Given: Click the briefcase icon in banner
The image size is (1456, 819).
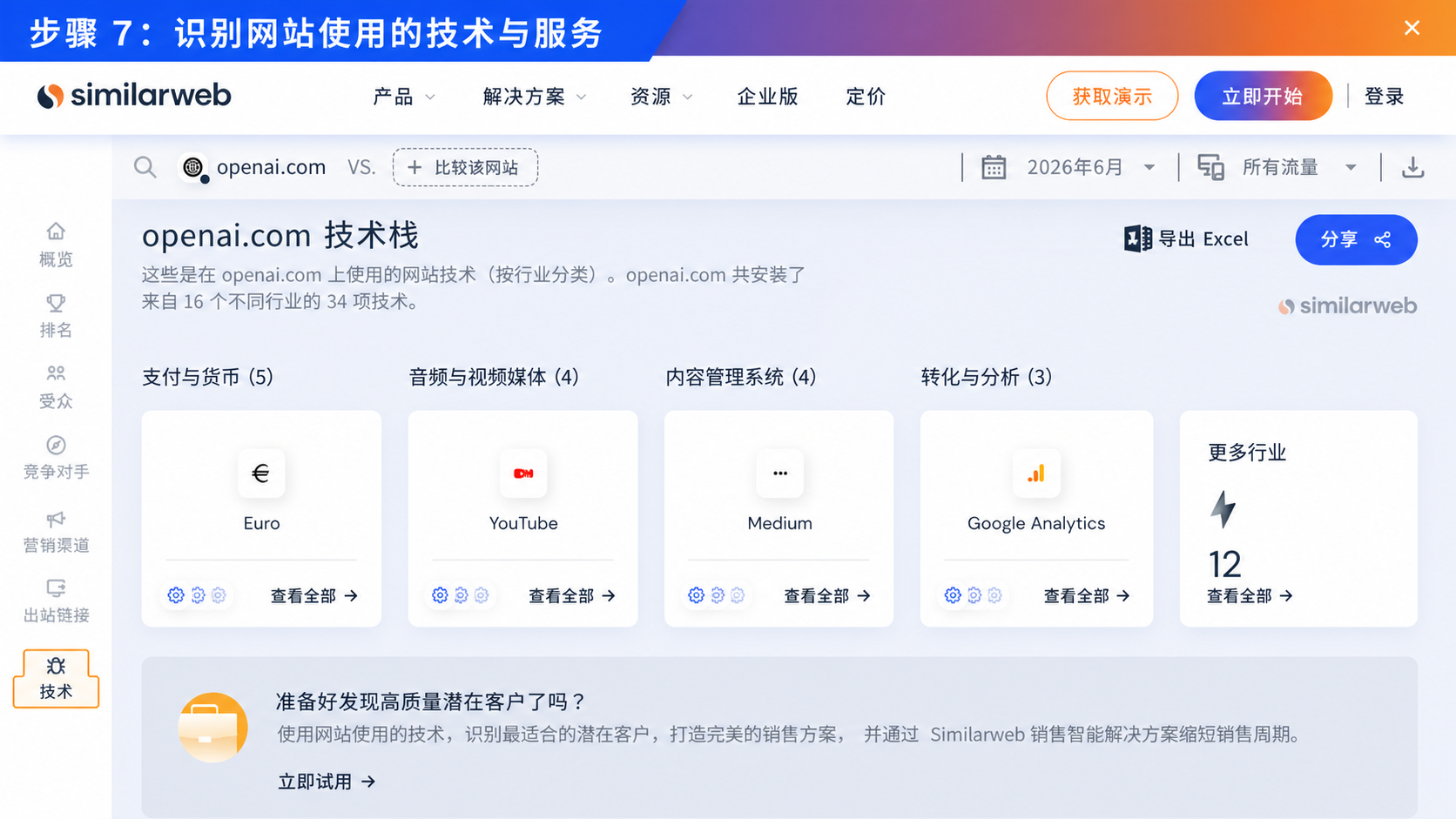Looking at the screenshot, I should point(212,728).
